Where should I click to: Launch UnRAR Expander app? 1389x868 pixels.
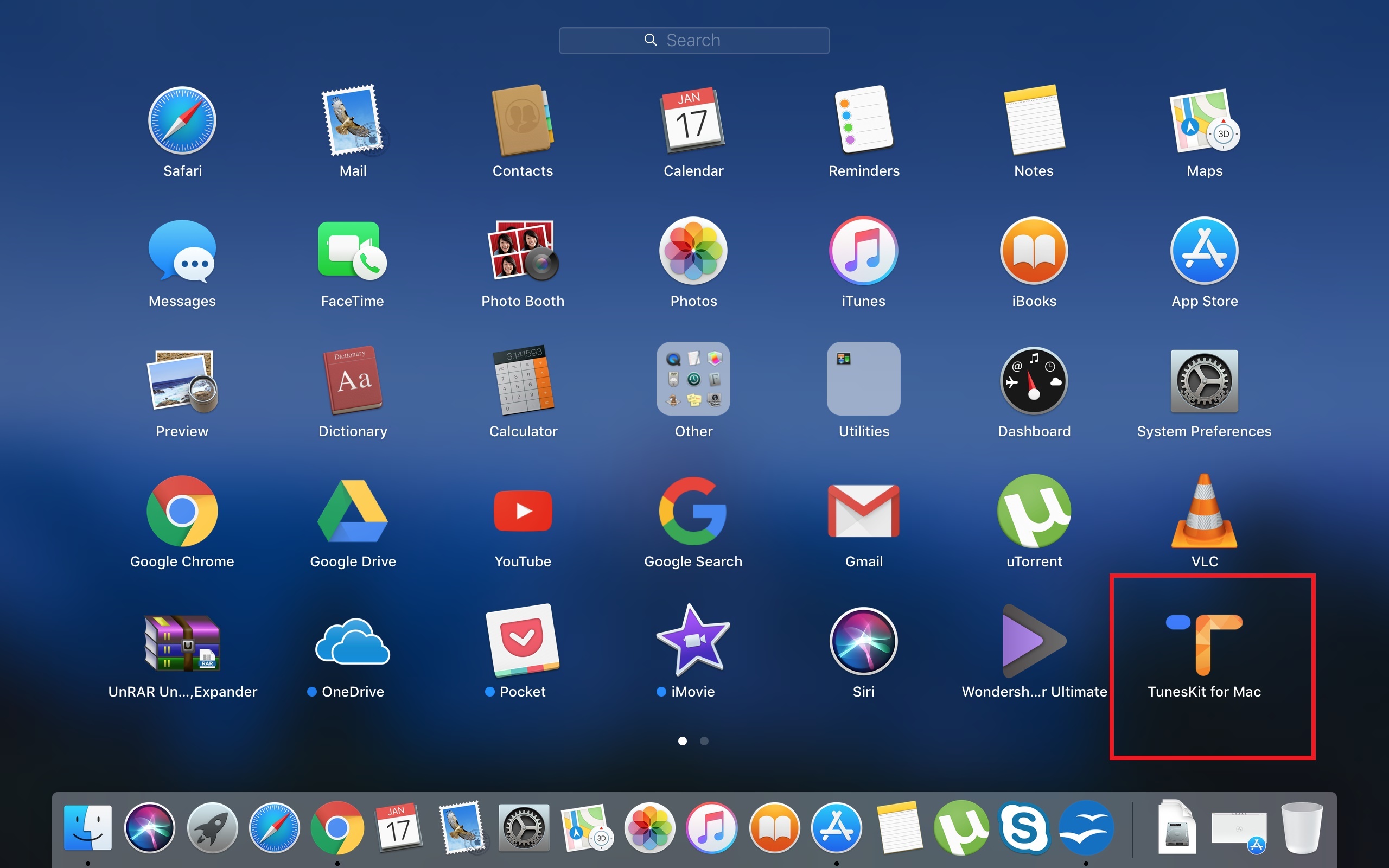pyautogui.click(x=182, y=643)
